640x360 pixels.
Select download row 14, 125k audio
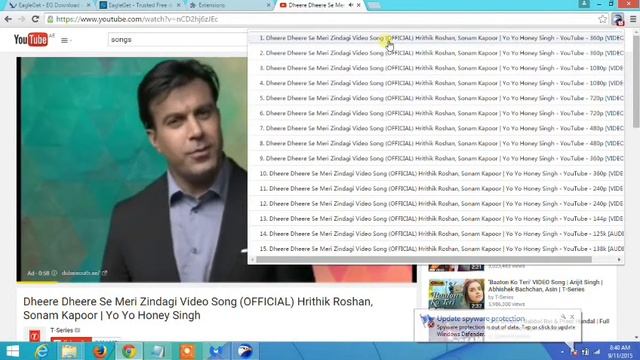[x=436, y=234]
